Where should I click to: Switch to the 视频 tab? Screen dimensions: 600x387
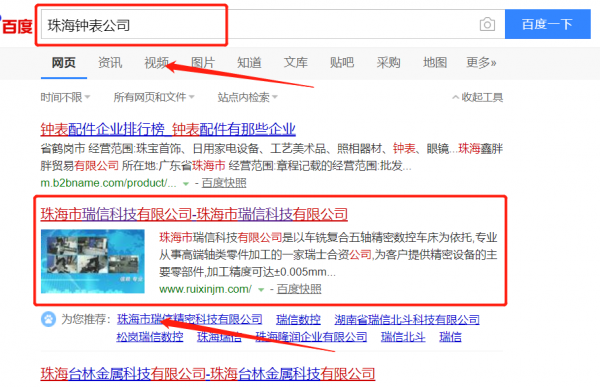[157, 62]
